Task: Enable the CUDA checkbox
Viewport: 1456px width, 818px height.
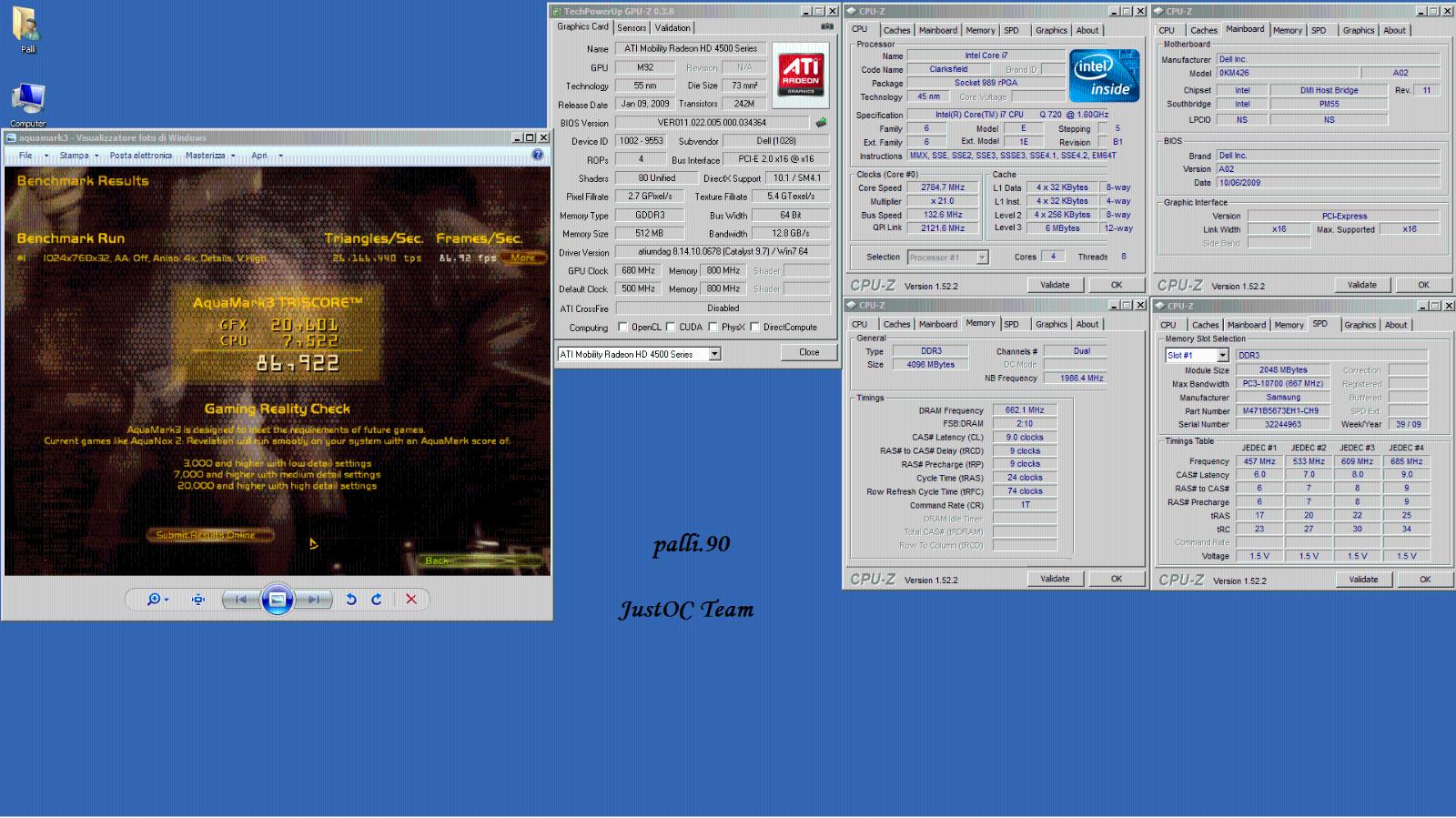Action: pos(671,328)
